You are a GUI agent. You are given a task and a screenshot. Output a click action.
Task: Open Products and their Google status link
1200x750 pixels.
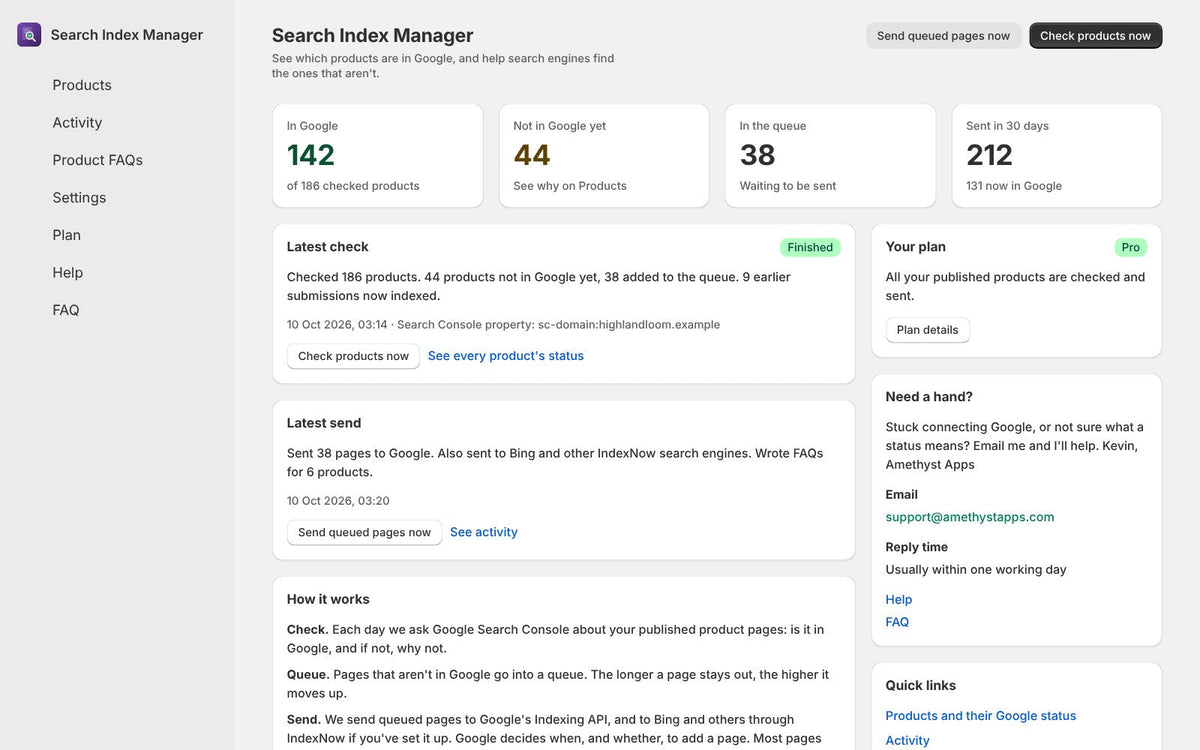tap(981, 716)
